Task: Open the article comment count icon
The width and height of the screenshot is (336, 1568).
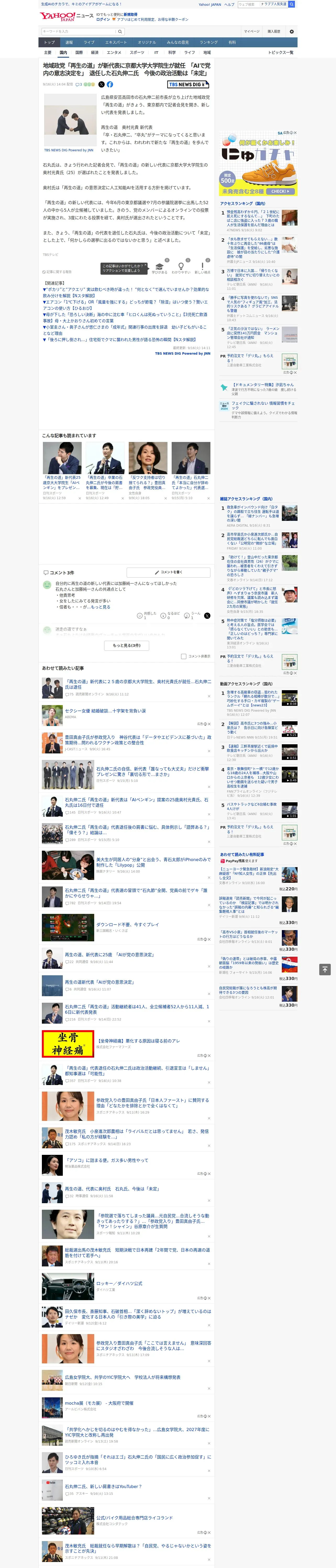Action: (79, 85)
